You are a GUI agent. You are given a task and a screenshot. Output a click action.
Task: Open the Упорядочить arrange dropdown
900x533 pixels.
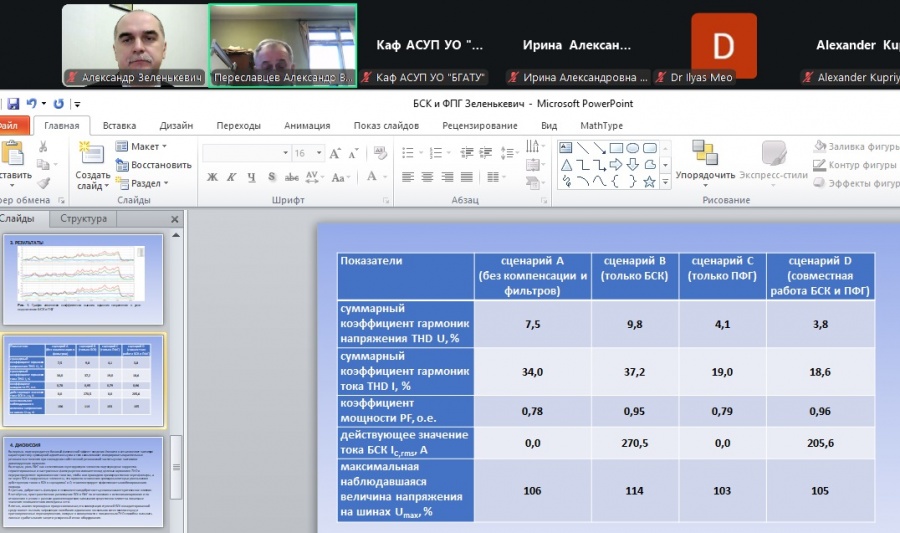click(x=705, y=175)
